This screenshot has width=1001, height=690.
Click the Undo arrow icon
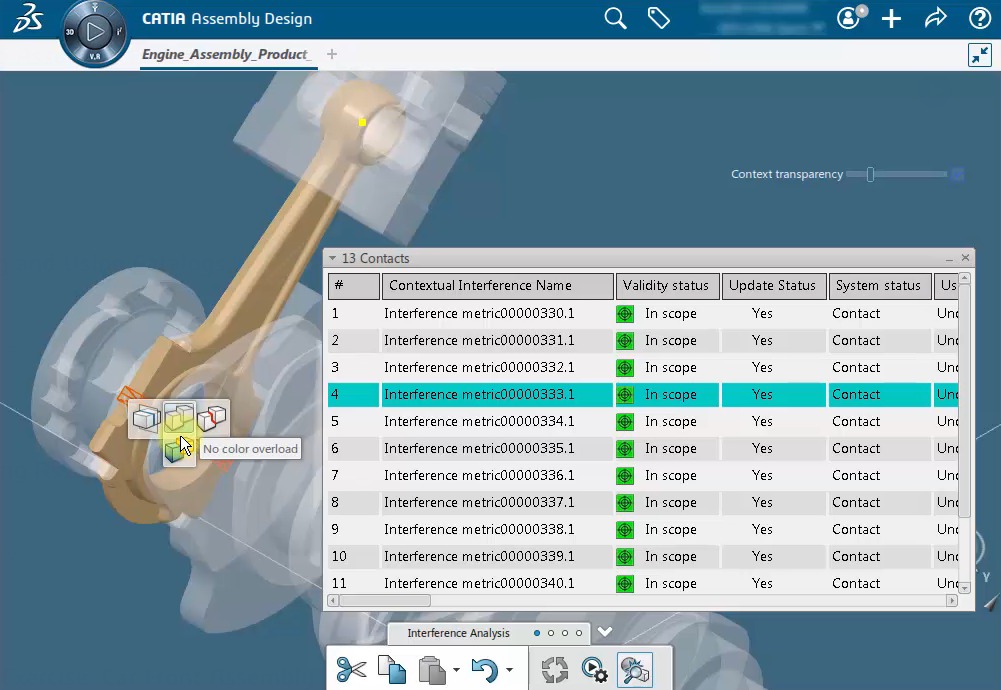point(485,670)
